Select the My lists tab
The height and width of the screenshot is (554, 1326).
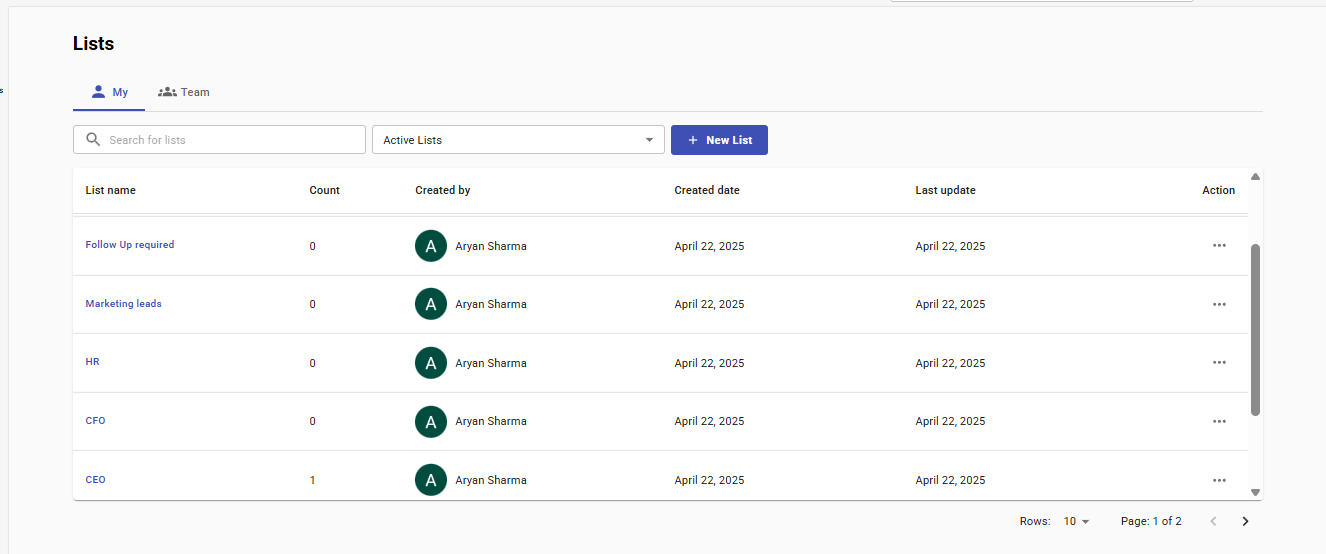pos(109,92)
